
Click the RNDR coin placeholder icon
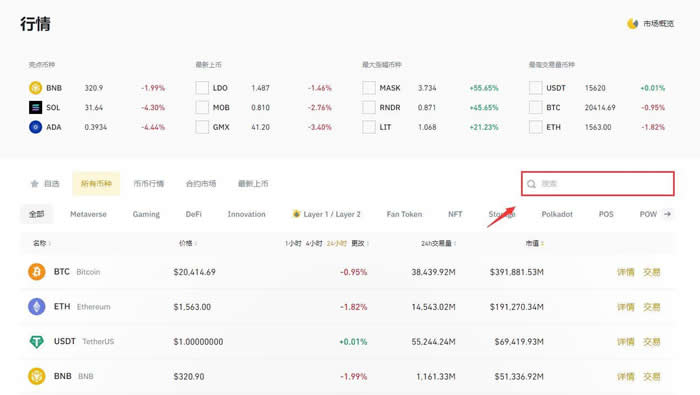[x=369, y=108]
